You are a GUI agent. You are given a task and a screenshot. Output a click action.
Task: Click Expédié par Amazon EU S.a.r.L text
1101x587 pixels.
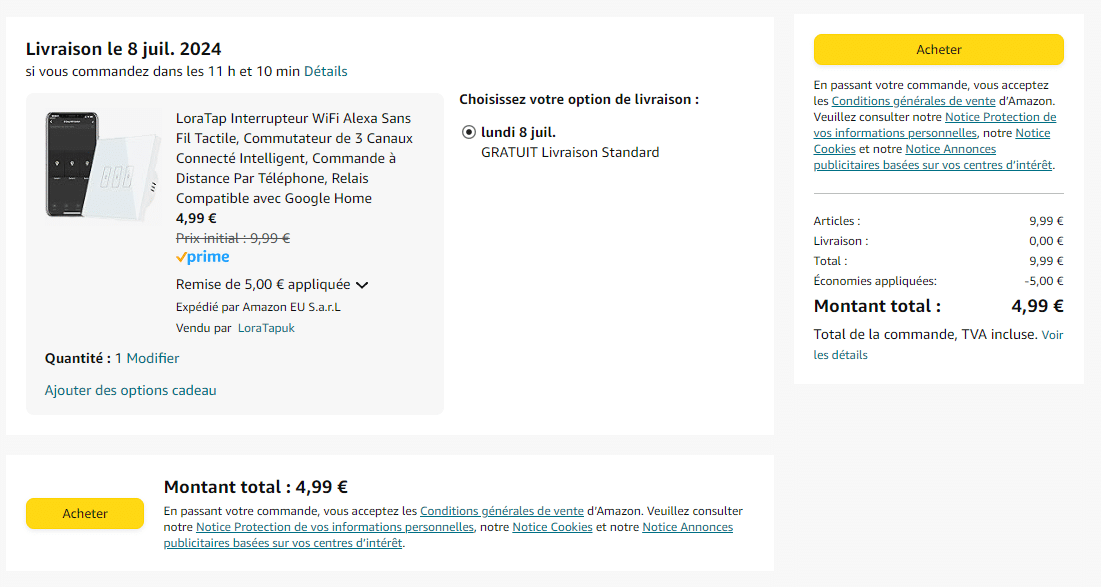[x=258, y=307]
